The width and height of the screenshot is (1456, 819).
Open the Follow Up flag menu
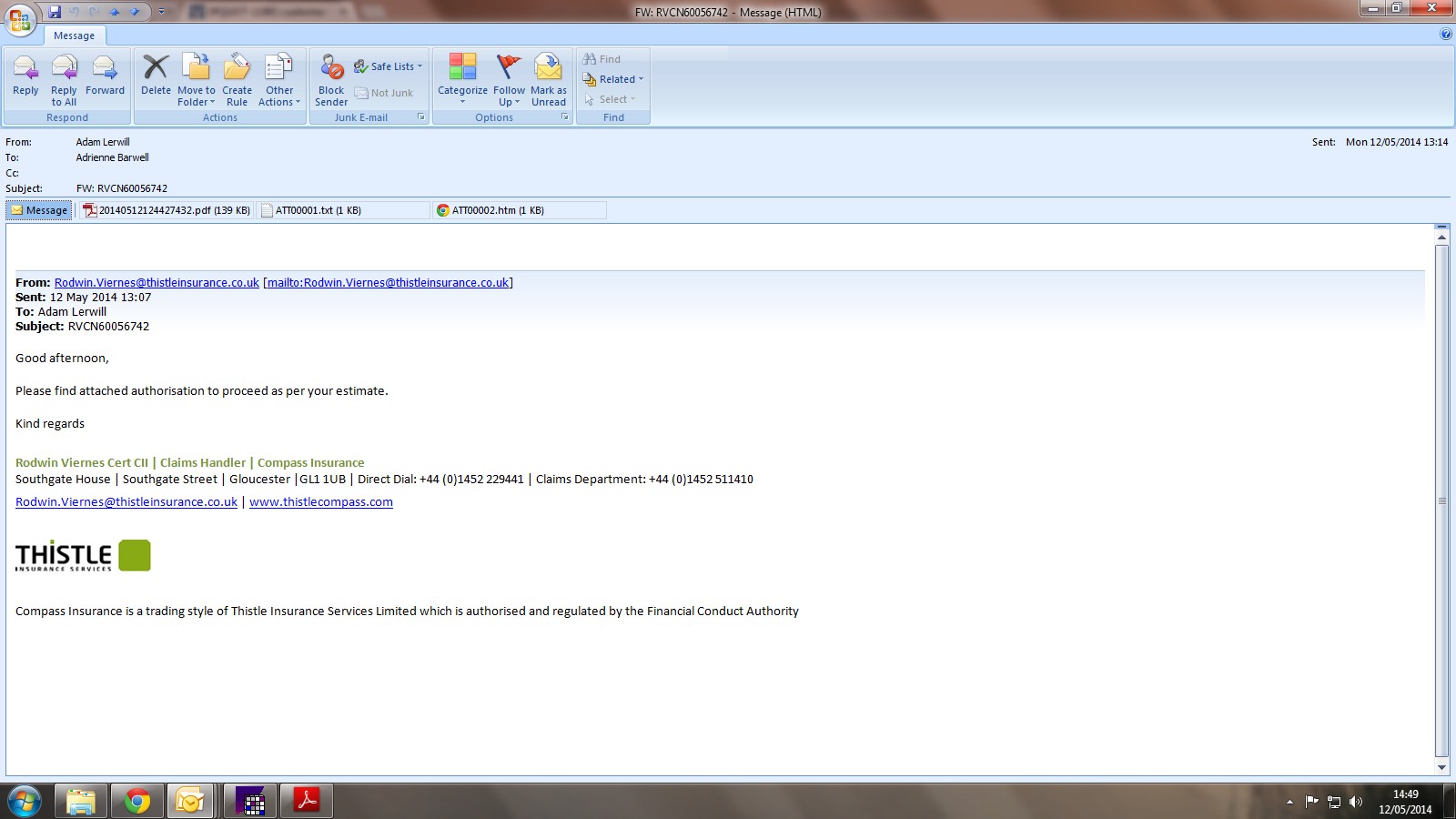(x=509, y=80)
